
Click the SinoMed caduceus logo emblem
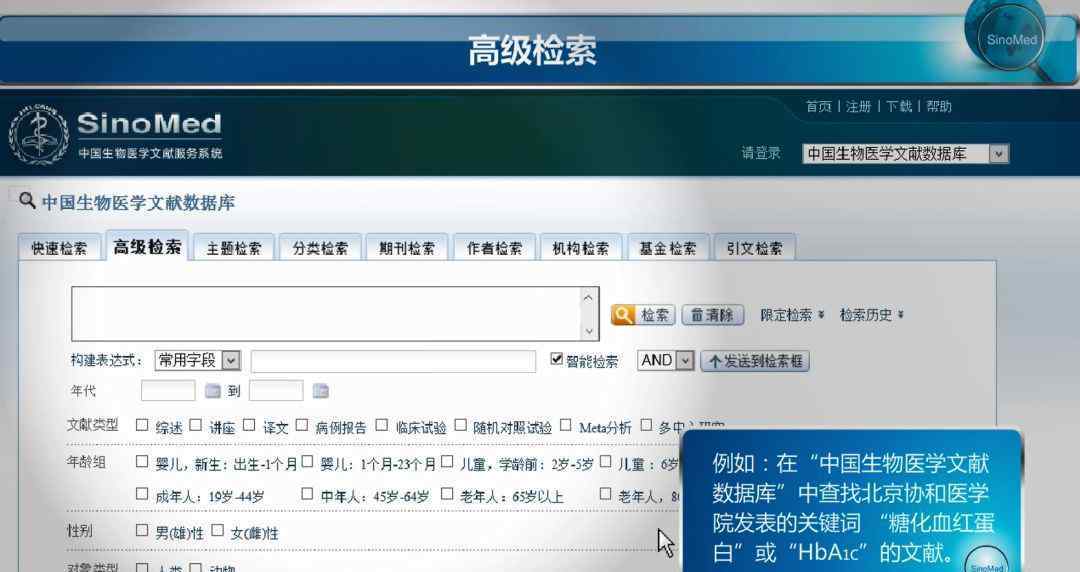[39, 134]
